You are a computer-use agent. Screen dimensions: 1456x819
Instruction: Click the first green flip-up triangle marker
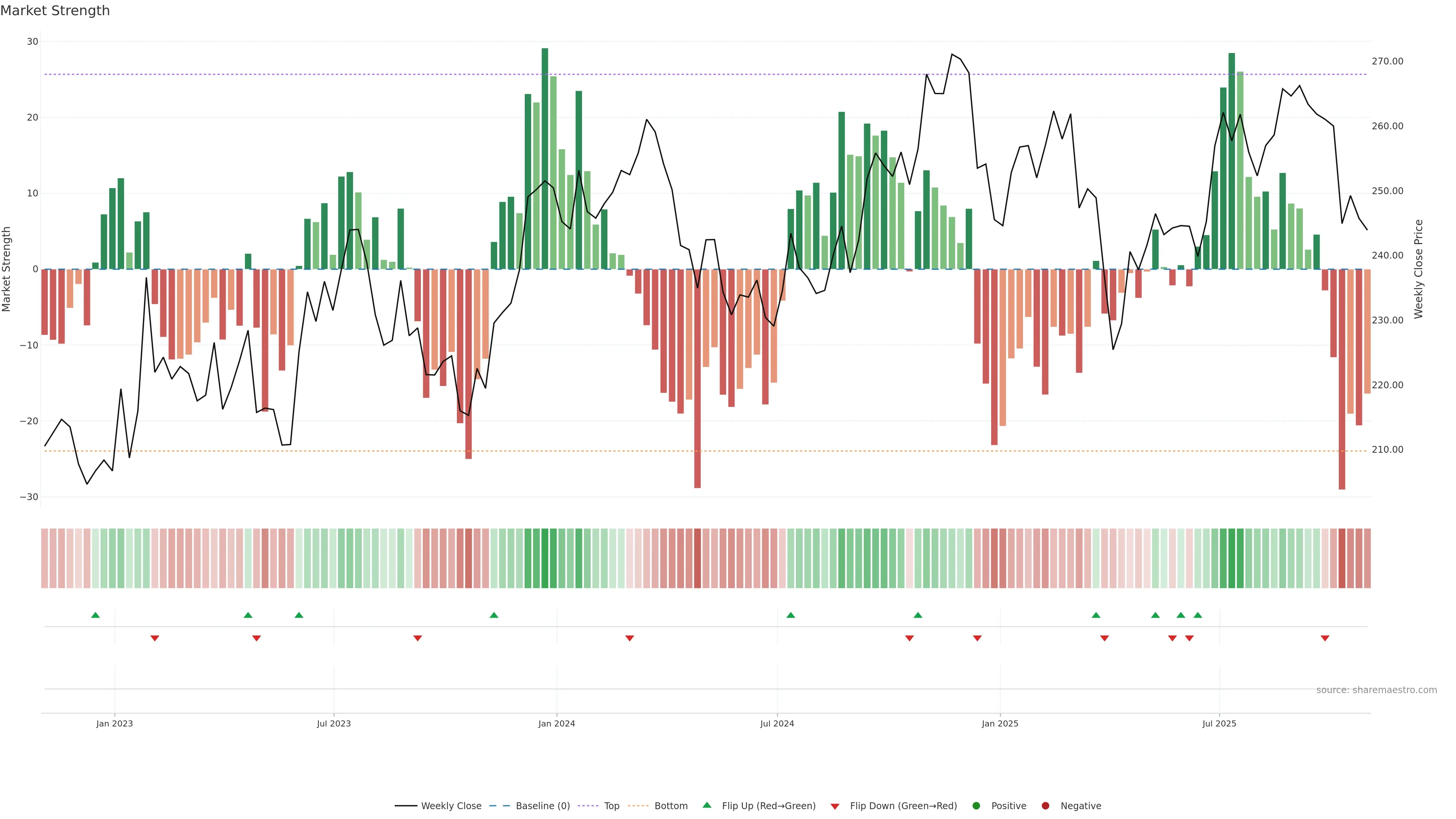tap(96, 615)
